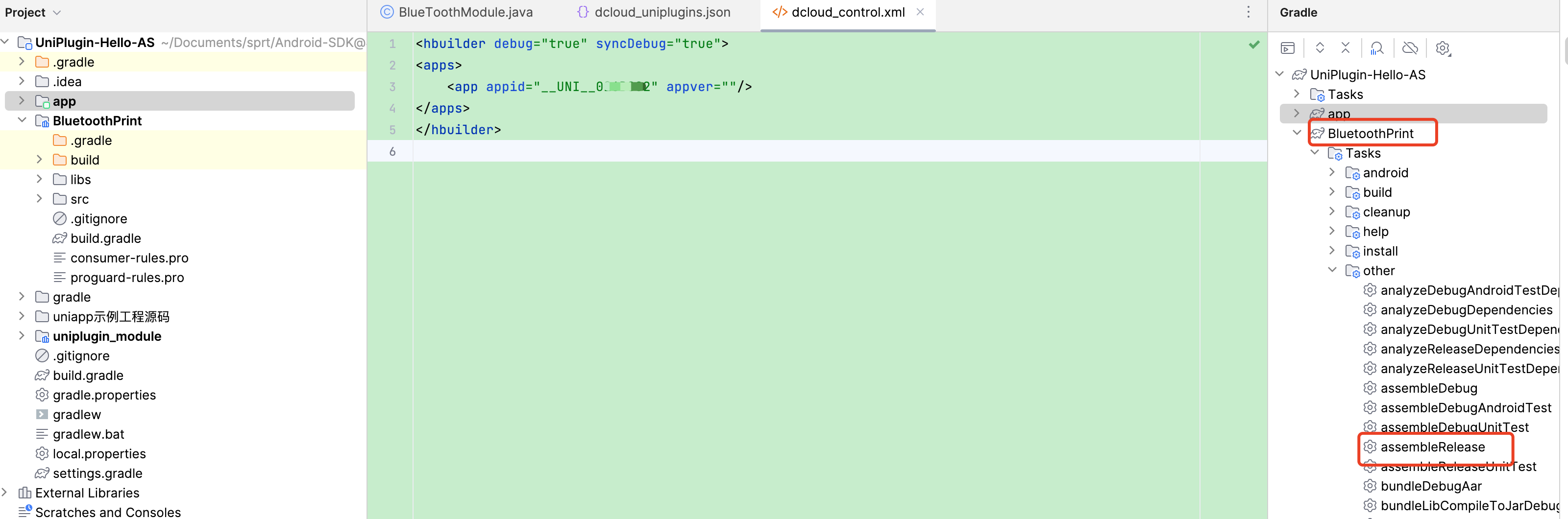Click the Analyze Dependencies icon

pos(1377,48)
